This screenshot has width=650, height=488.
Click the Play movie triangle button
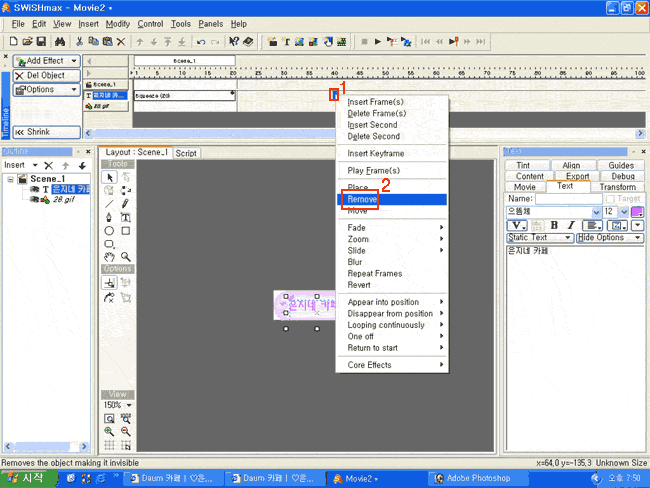(x=378, y=41)
